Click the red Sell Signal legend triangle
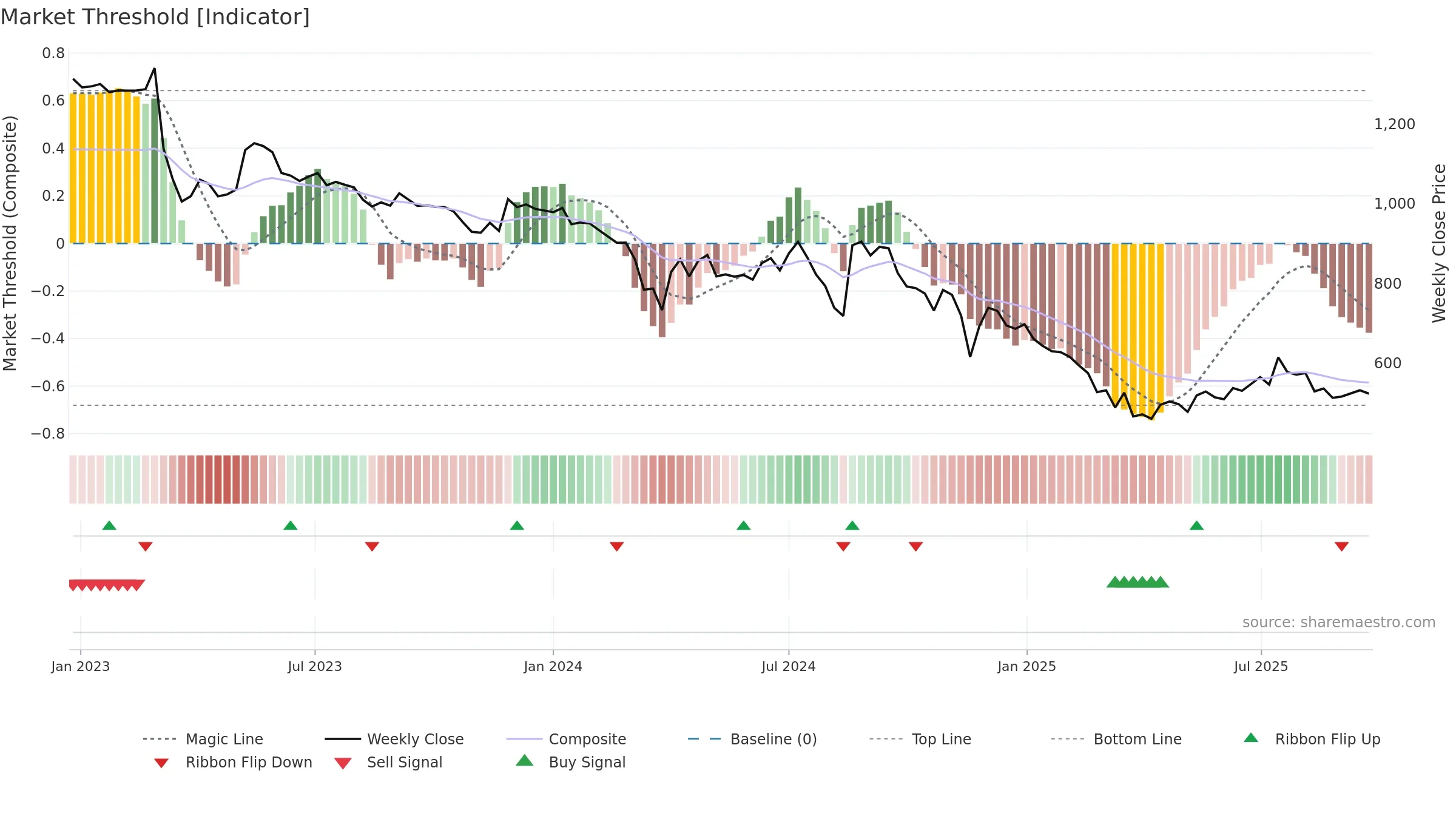The width and height of the screenshot is (1456, 819). pyautogui.click(x=343, y=763)
